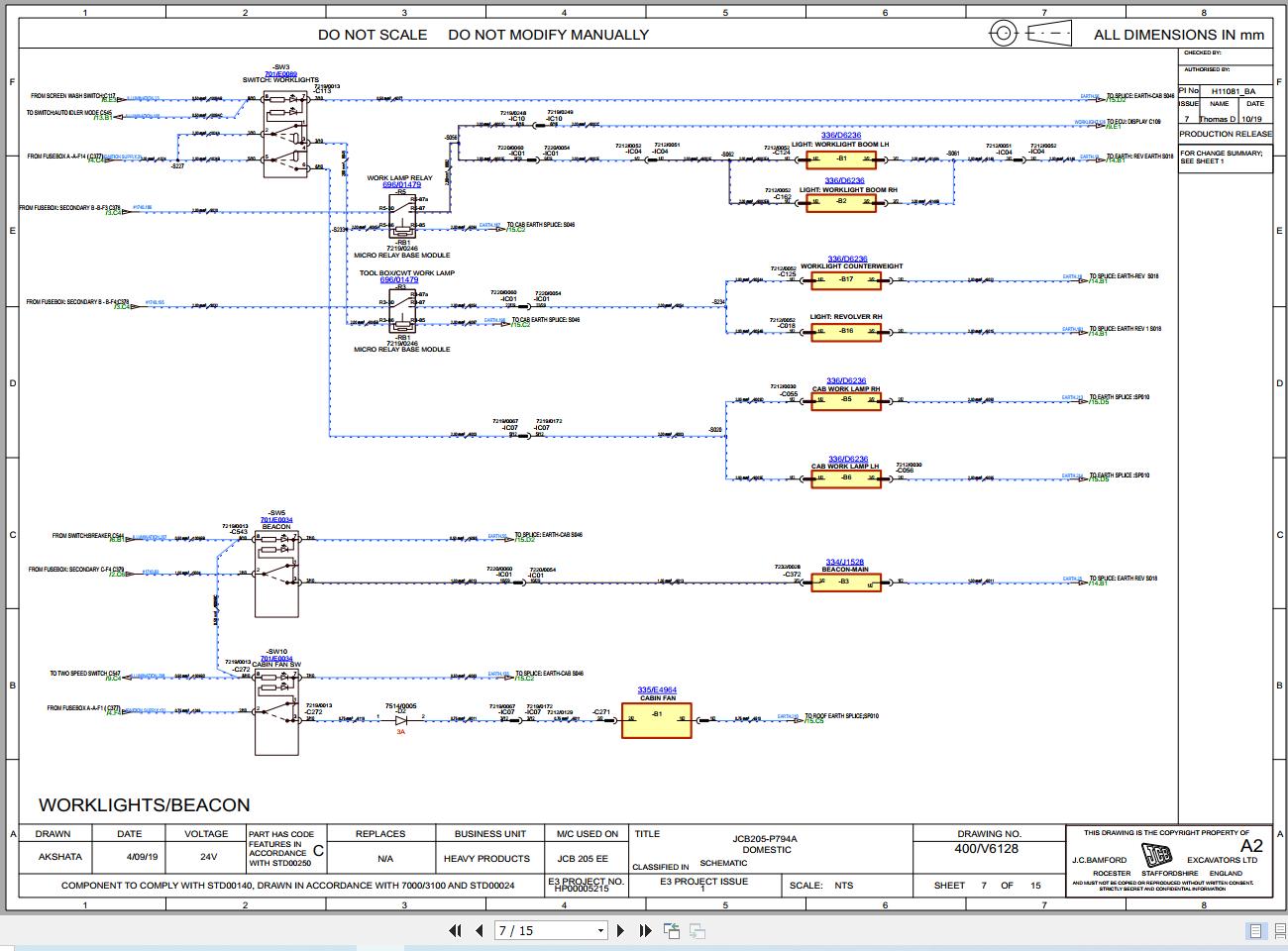Open part link 334/J1528 above Beacon-Main
Viewport: 1288px width, 951px height.
tap(845, 562)
